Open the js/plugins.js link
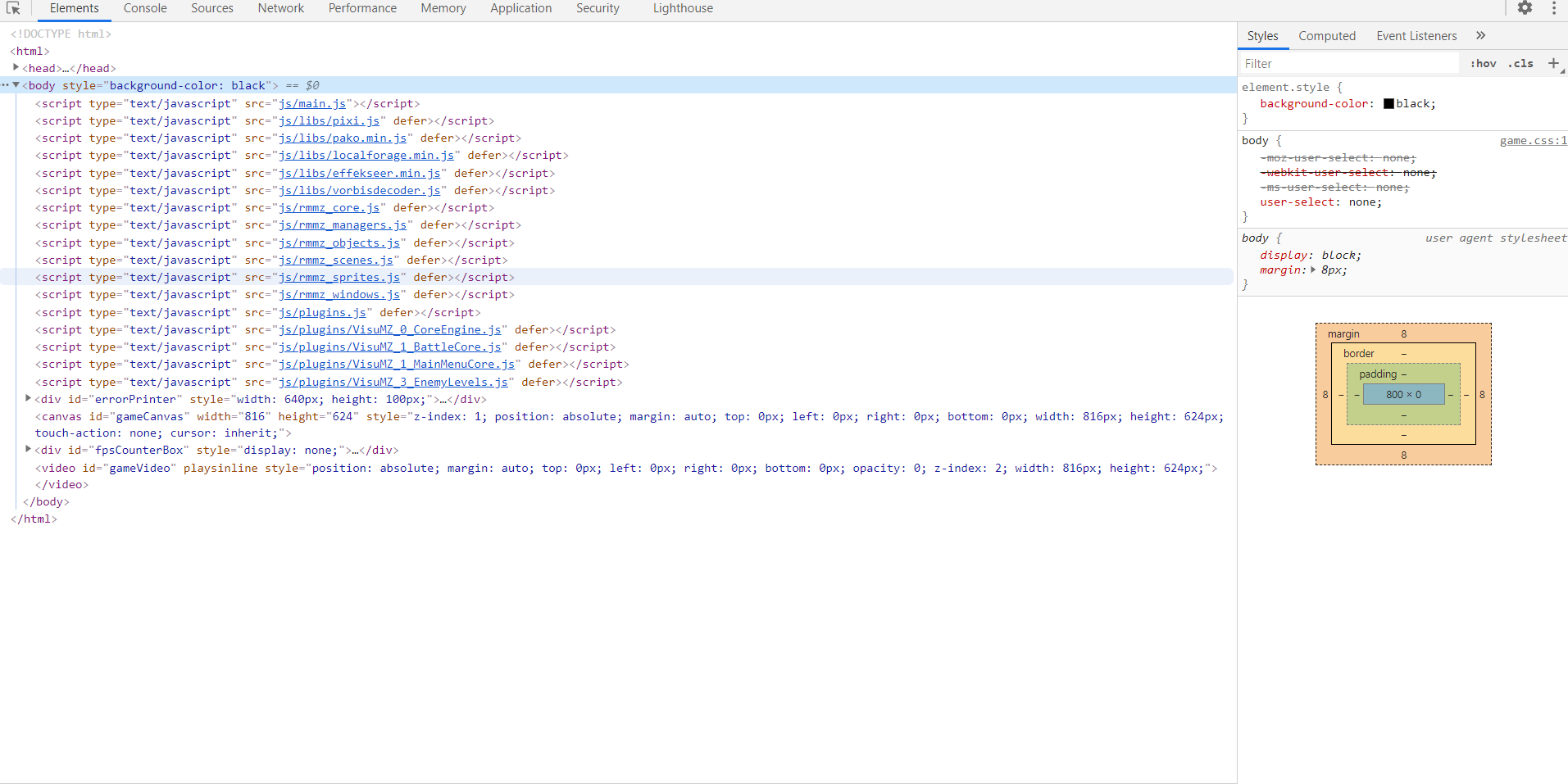1568x784 pixels. click(322, 312)
